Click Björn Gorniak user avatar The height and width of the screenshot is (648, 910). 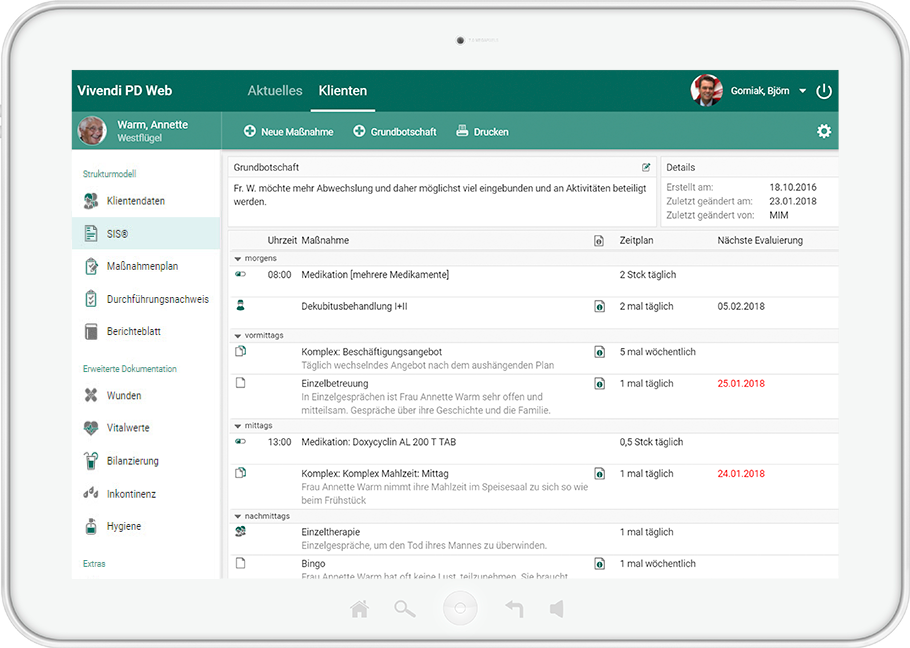point(706,90)
